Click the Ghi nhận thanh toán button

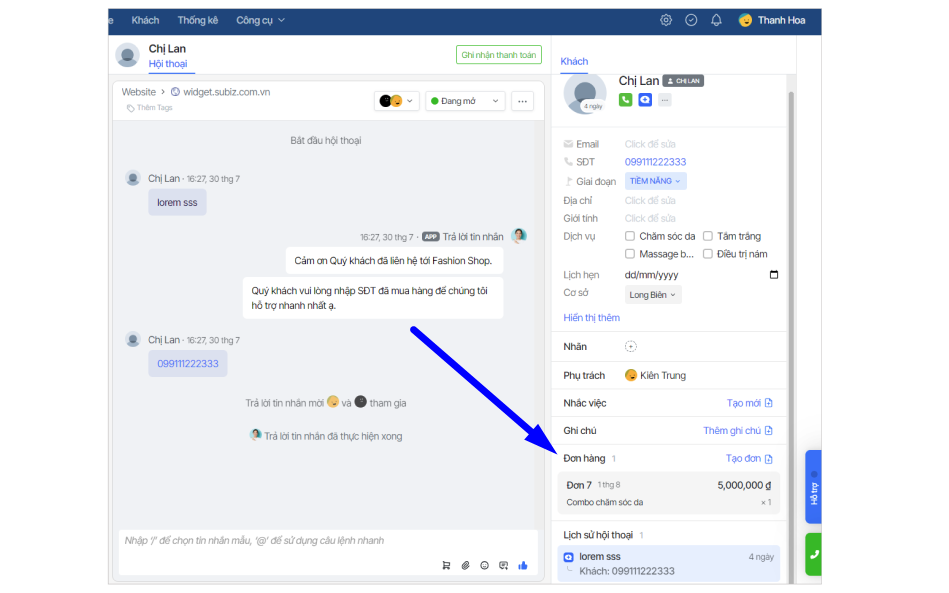click(x=498, y=55)
